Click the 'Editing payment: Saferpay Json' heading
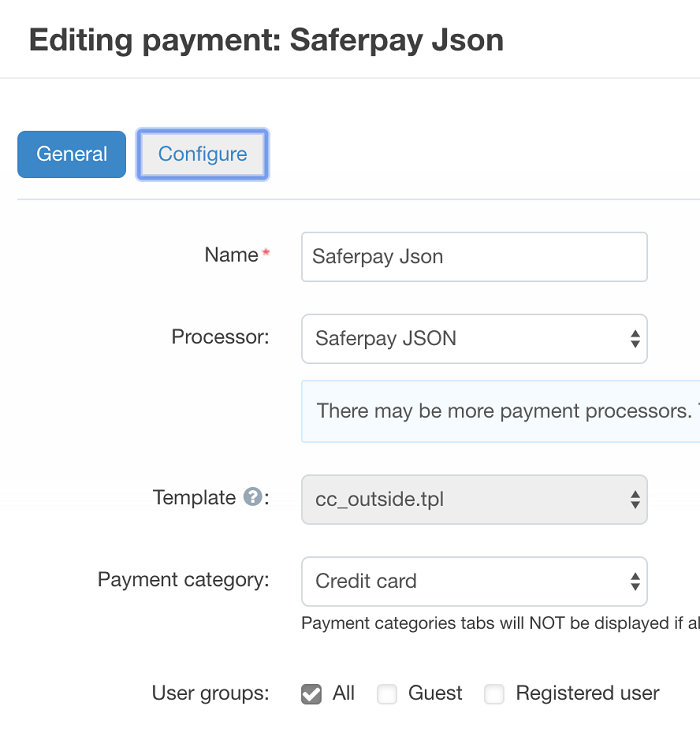 point(266,40)
